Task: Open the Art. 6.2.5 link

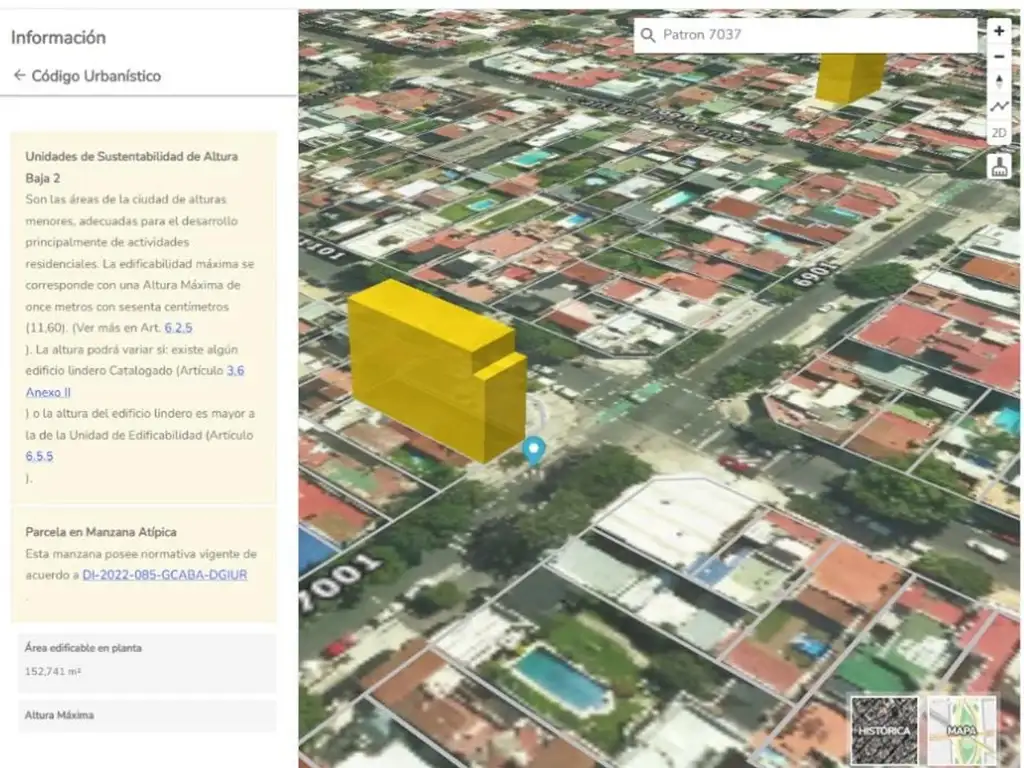Action: pos(179,328)
